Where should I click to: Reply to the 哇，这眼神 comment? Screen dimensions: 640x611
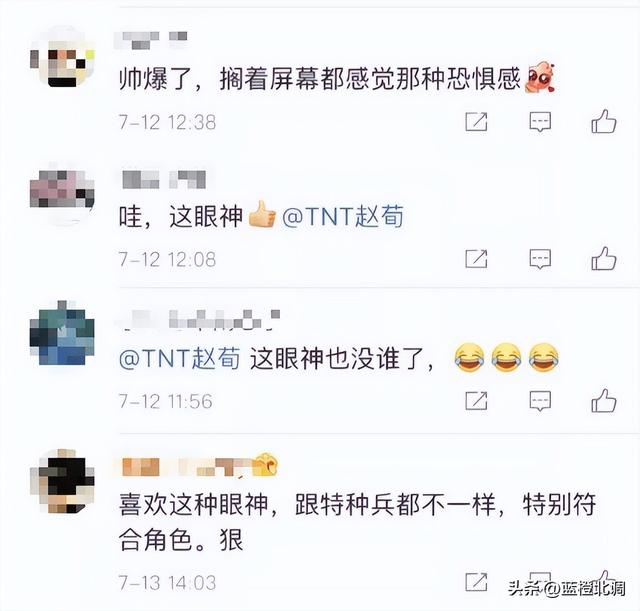coord(540,259)
